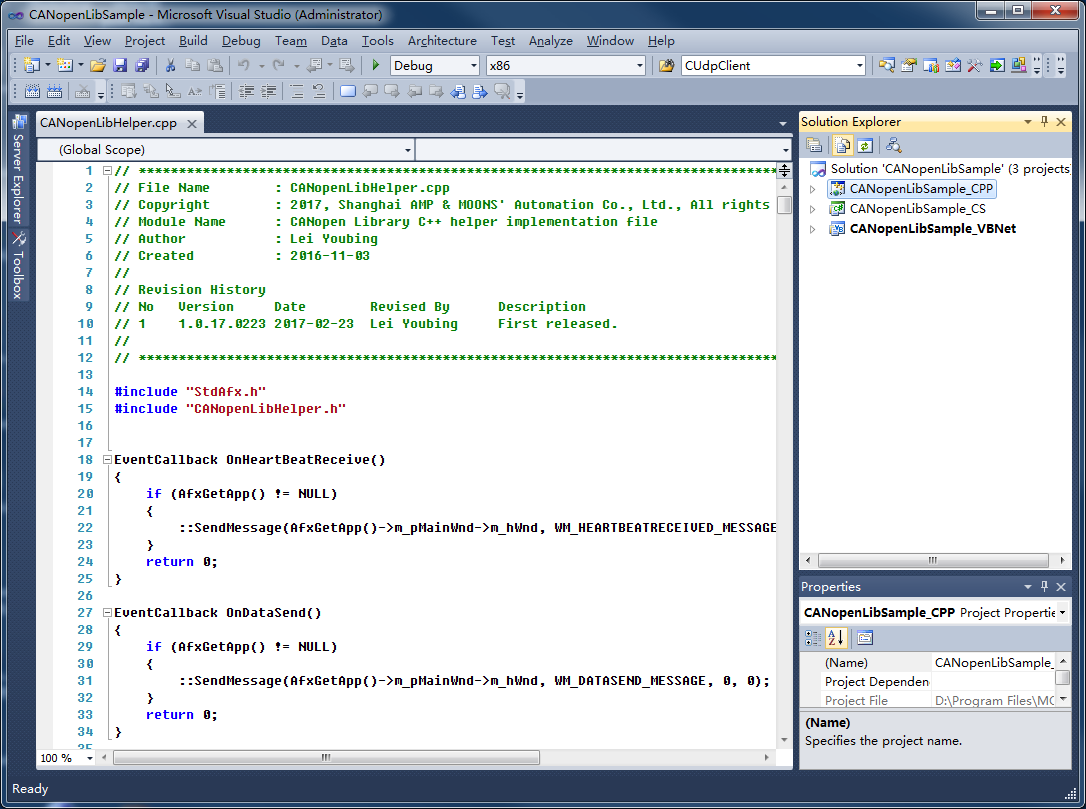
Task: Click the Project File property row
Action: click(938, 700)
